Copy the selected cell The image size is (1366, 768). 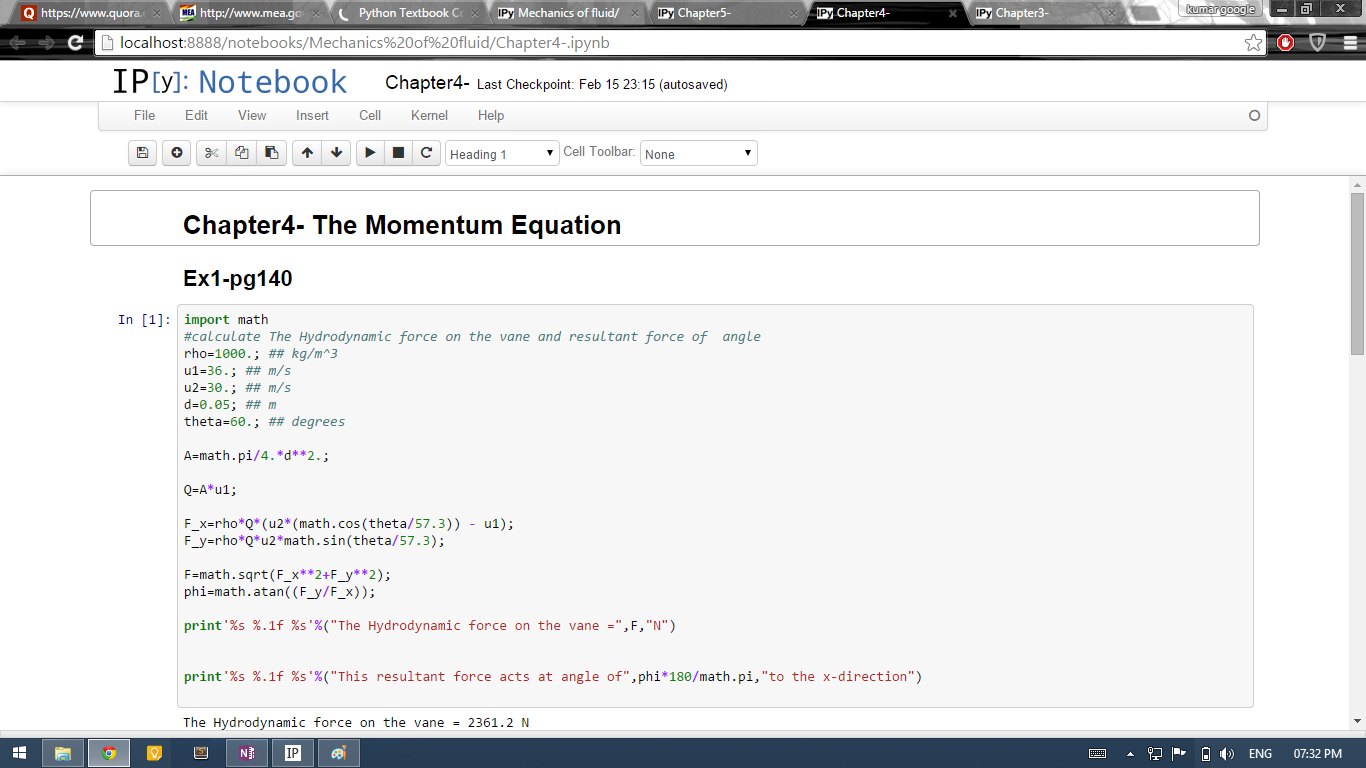[x=241, y=153]
